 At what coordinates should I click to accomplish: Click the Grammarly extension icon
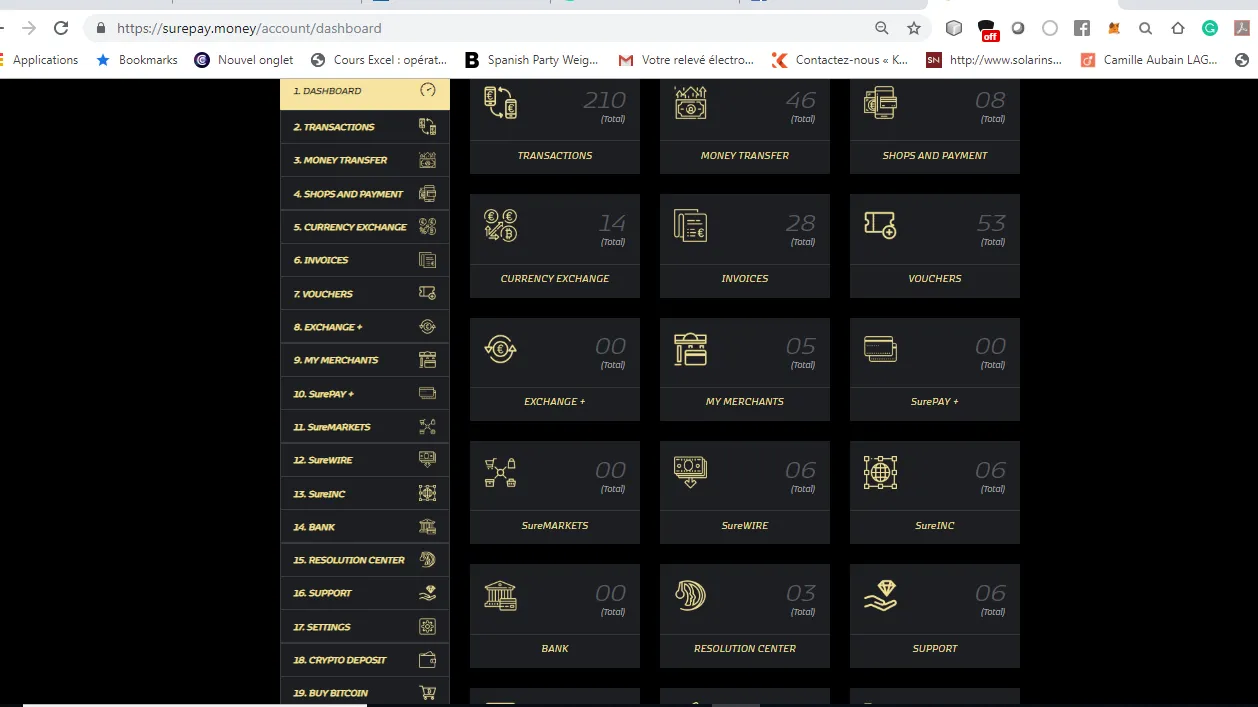point(1210,28)
